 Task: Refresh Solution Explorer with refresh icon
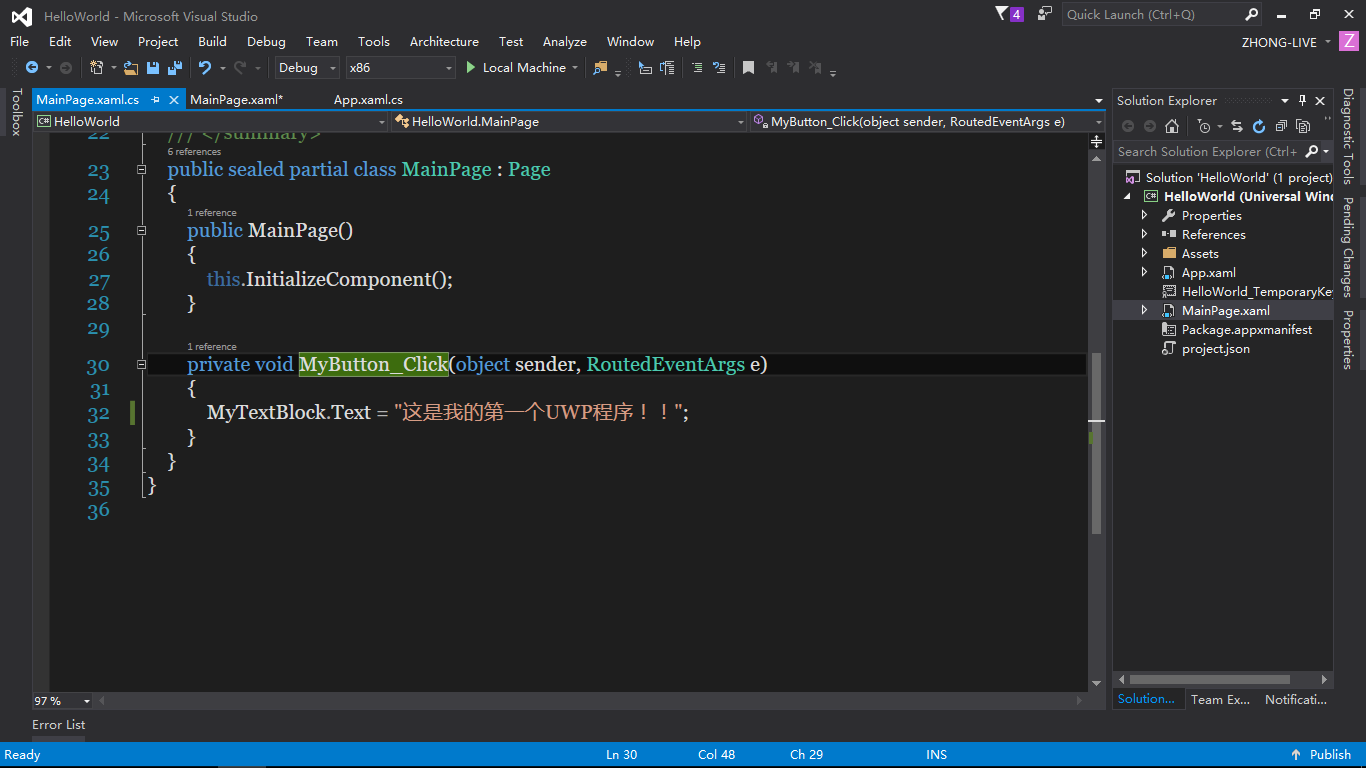[x=1259, y=126]
